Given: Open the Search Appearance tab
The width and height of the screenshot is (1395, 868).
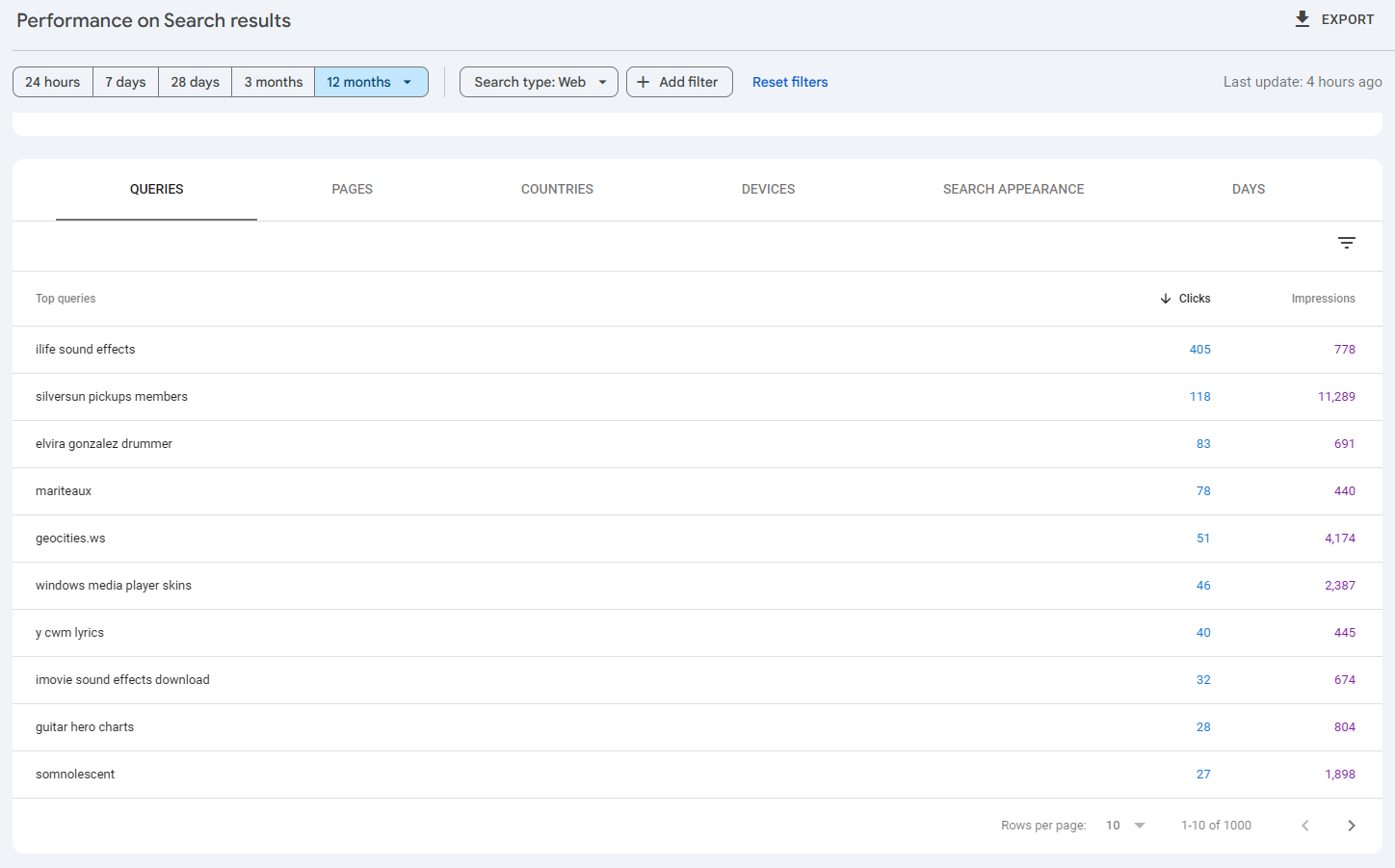Looking at the screenshot, I should [x=1013, y=190].
